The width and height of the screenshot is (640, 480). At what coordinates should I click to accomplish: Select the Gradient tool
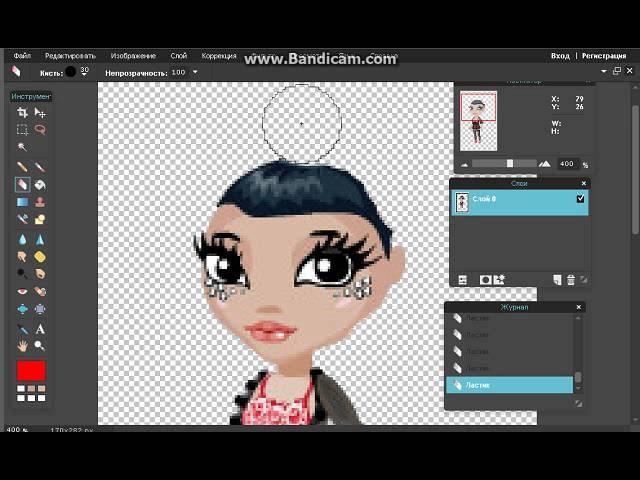coord(22,202)
